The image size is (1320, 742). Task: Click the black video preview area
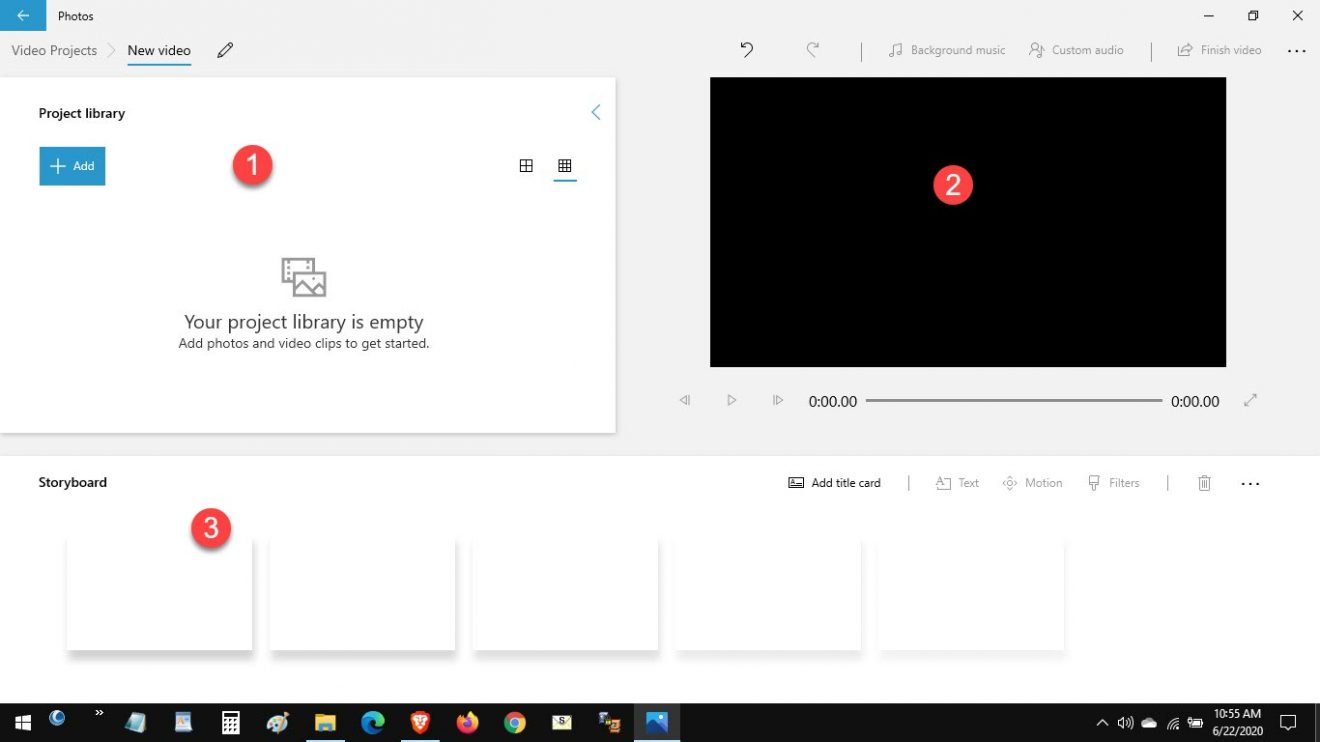[x=968, y=222]
